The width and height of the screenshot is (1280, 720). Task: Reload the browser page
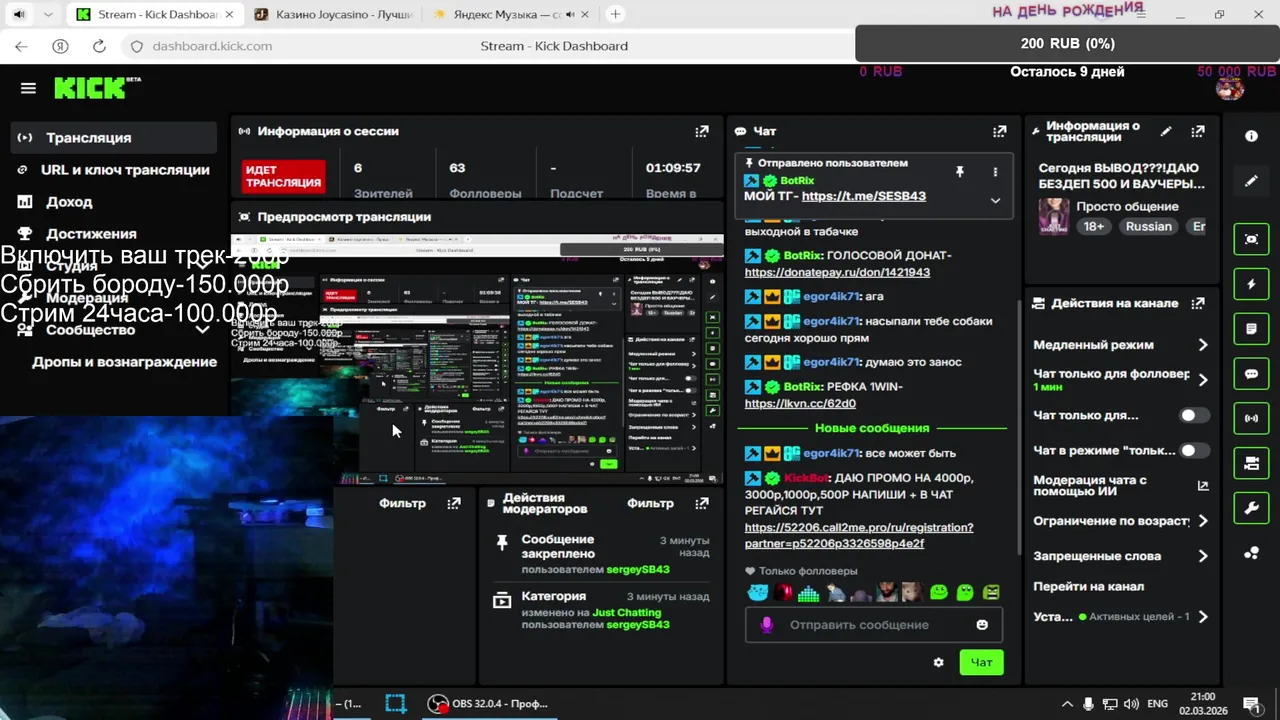click(99, 46)
